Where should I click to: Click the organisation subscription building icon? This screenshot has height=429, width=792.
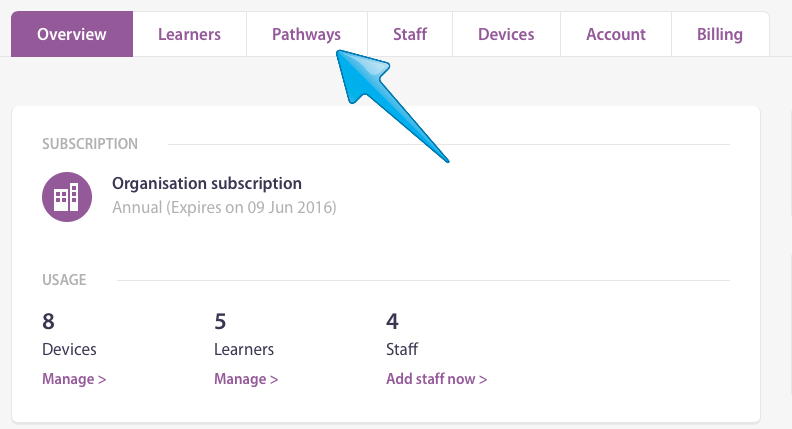(67, 196)
